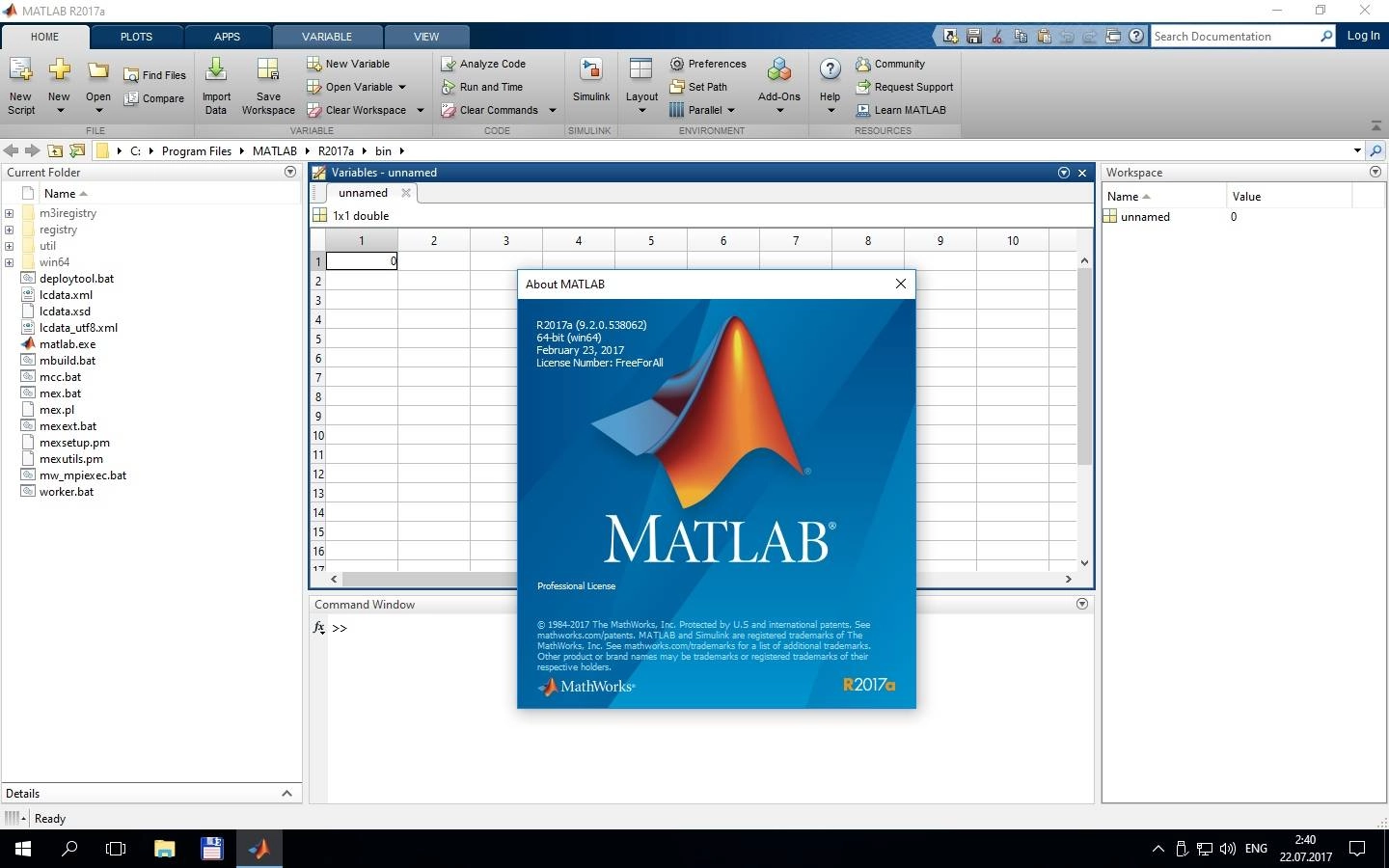Click the Cut scissors icon
This screenshot has height=868, width=1389.
997,37
